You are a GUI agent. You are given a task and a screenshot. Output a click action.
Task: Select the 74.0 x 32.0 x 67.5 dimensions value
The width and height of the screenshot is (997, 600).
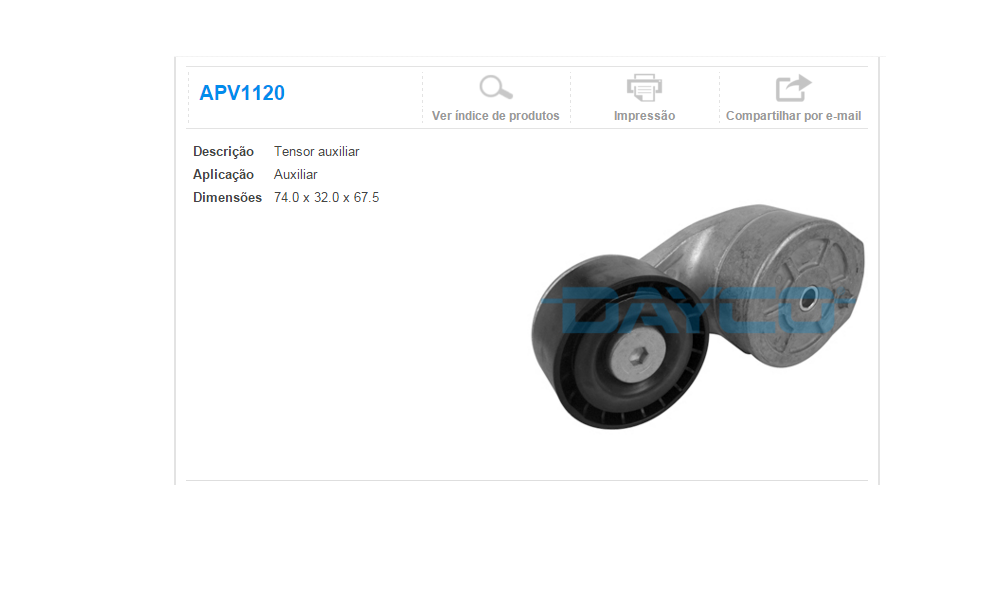326,198
